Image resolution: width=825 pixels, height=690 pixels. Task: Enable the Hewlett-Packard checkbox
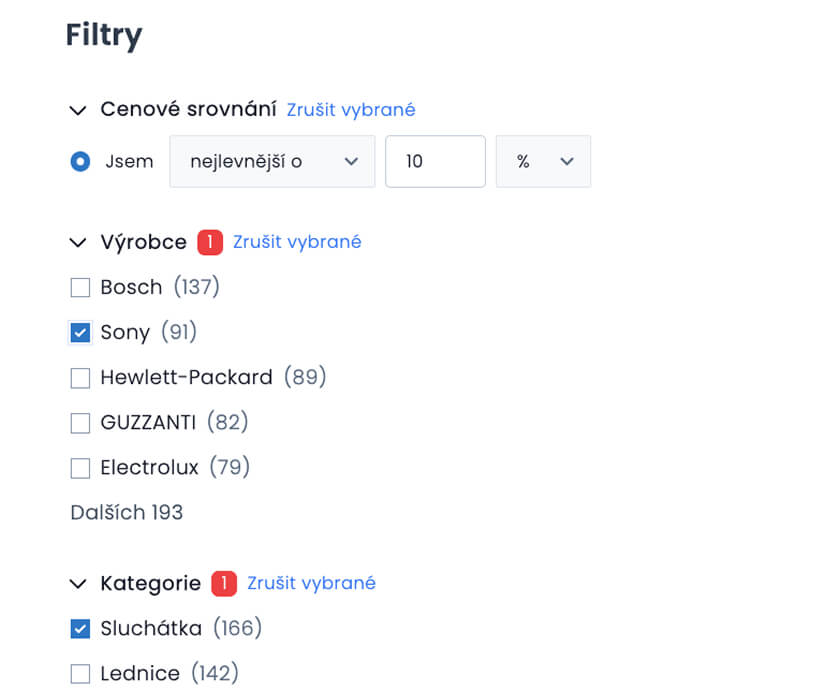point(80,378)
